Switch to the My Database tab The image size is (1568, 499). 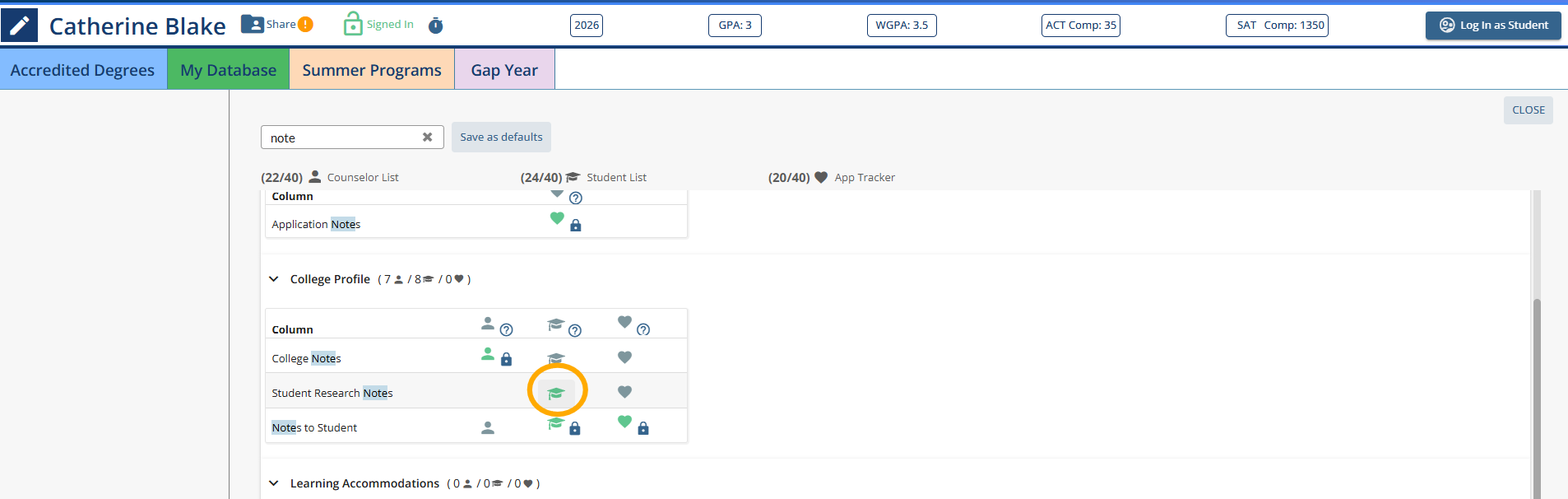coord(228,69)
